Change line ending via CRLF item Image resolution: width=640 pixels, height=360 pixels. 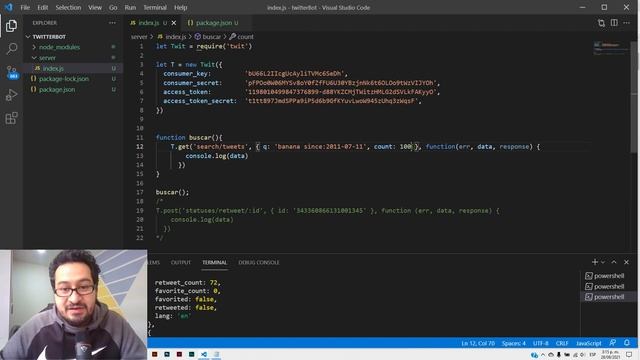tap(562, 343)
